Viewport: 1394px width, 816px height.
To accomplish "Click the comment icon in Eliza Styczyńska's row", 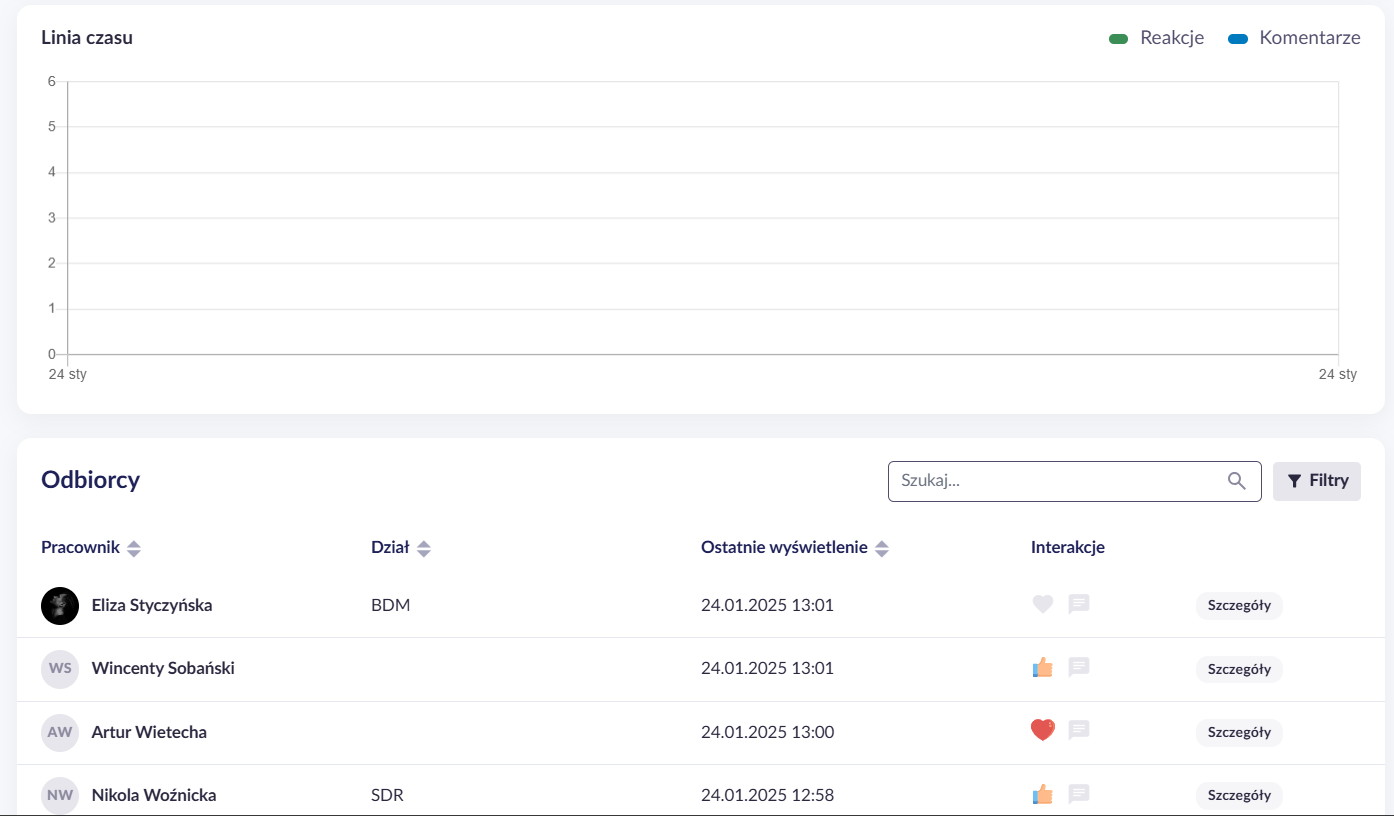I will pos(1079,604).
